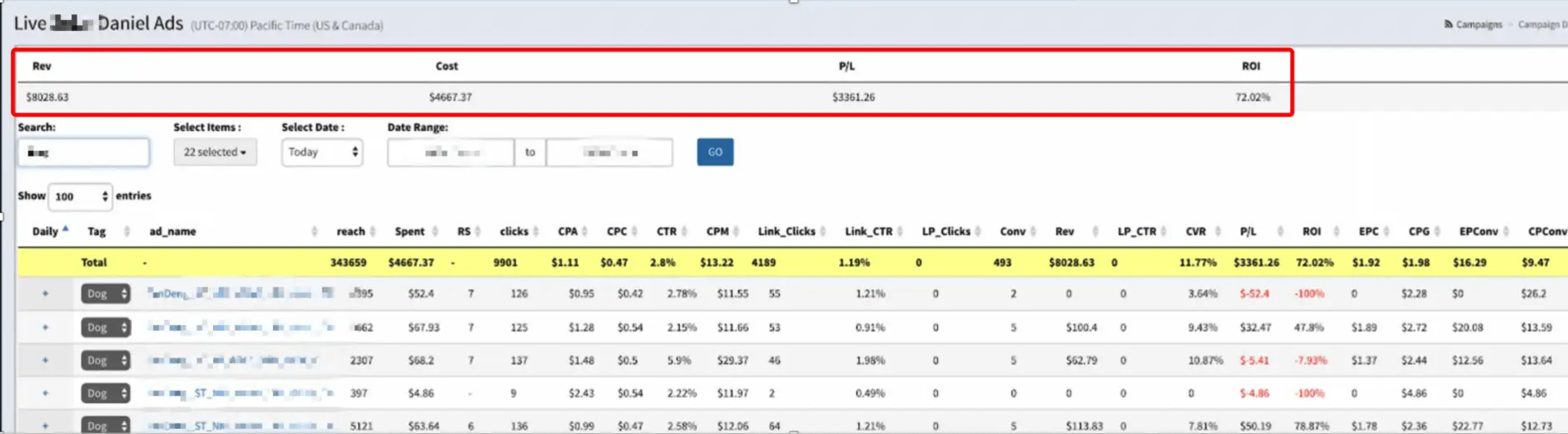
Task: Sort table by Conv column
Action: [1013, 232]
